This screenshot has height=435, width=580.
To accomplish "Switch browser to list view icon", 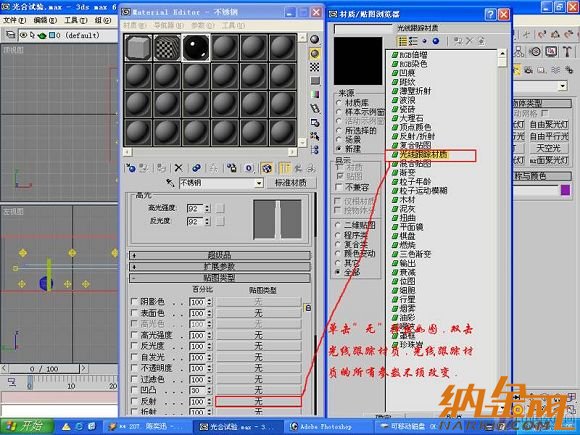I will tap(402, 41).
